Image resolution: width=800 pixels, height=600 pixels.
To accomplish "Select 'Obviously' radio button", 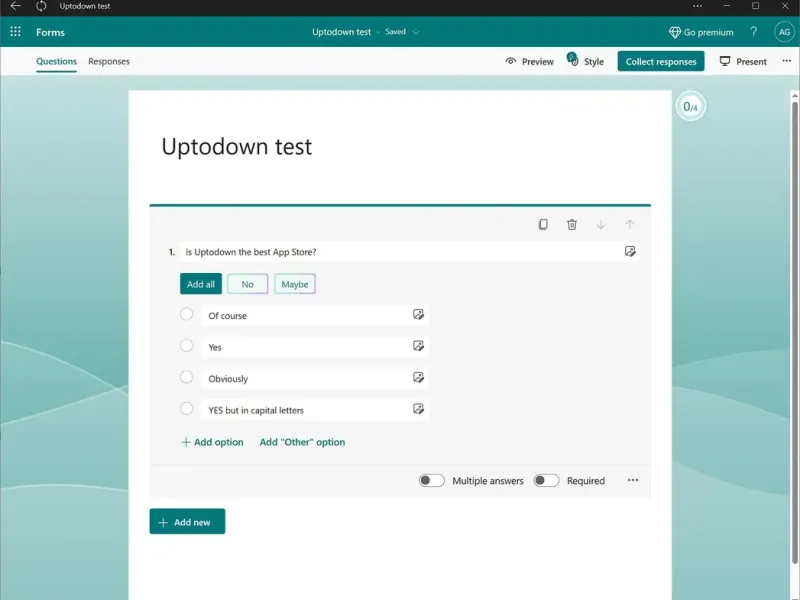I will (x=187, y=377).
